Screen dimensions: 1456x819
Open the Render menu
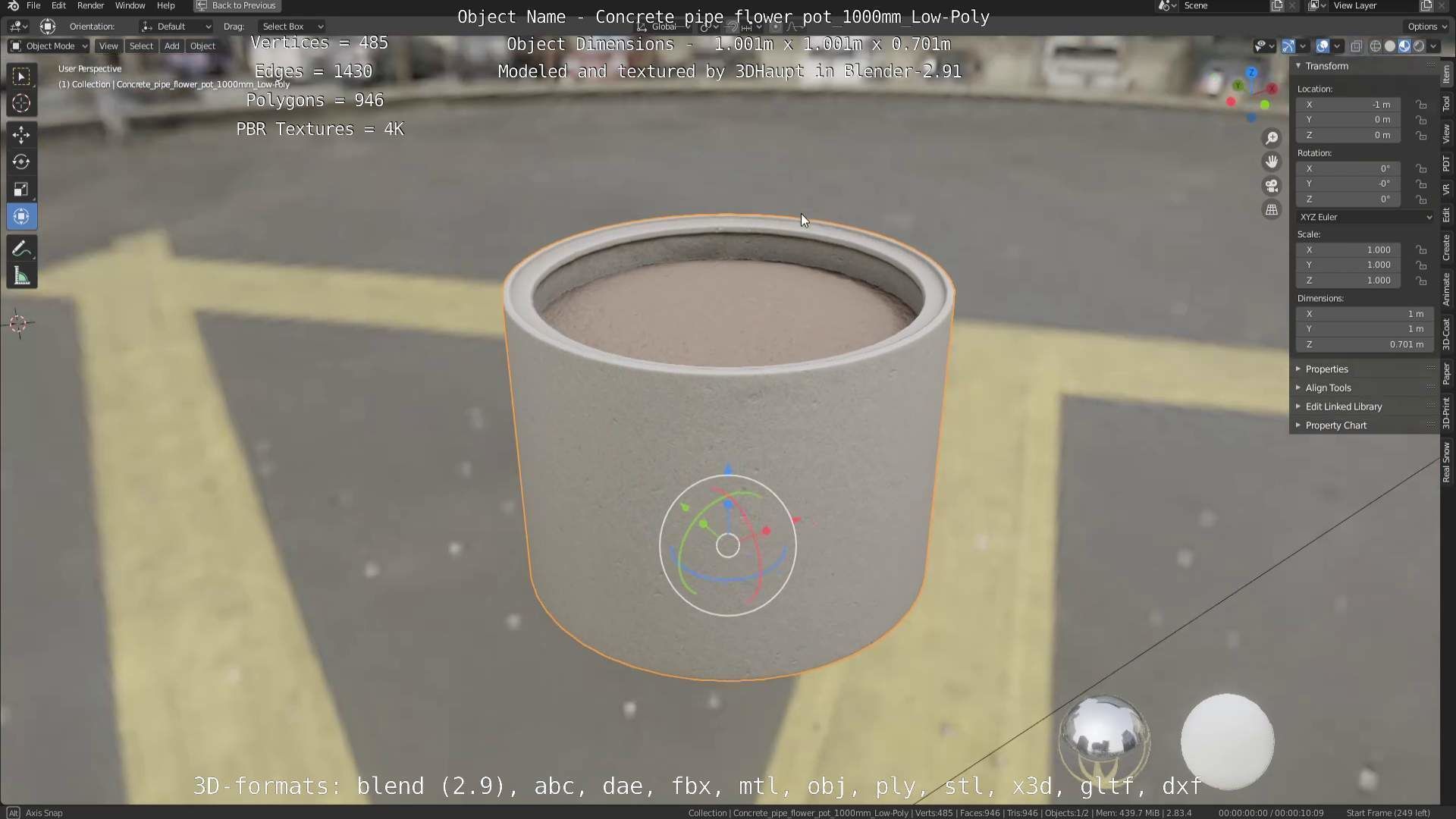click(90, 5)
